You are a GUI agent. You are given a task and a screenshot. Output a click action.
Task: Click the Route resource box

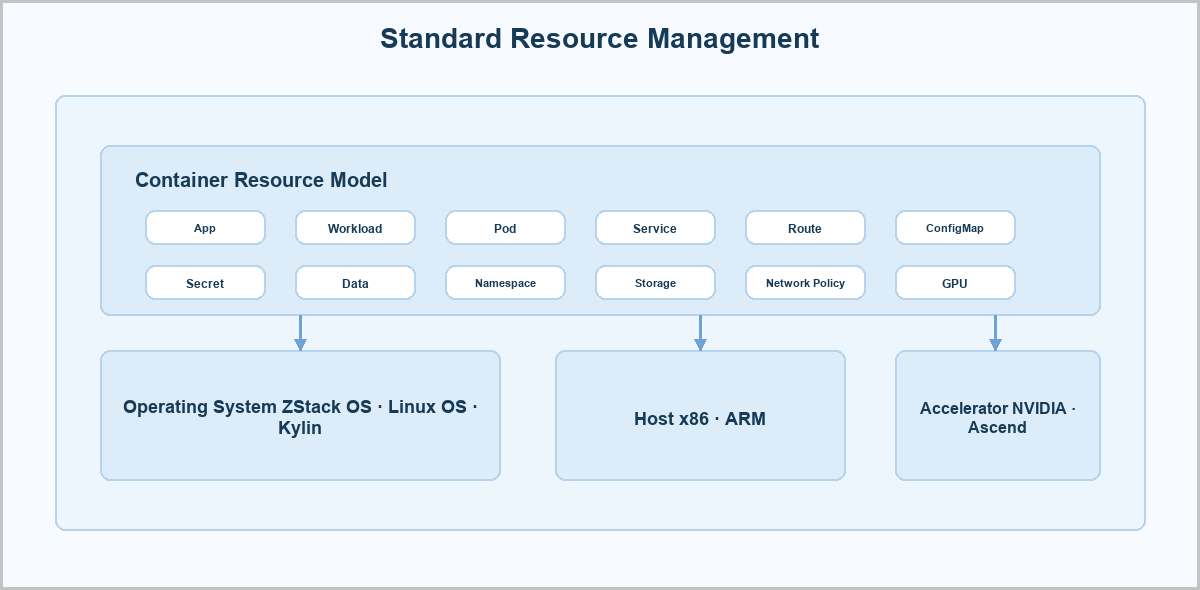[805, 228]
